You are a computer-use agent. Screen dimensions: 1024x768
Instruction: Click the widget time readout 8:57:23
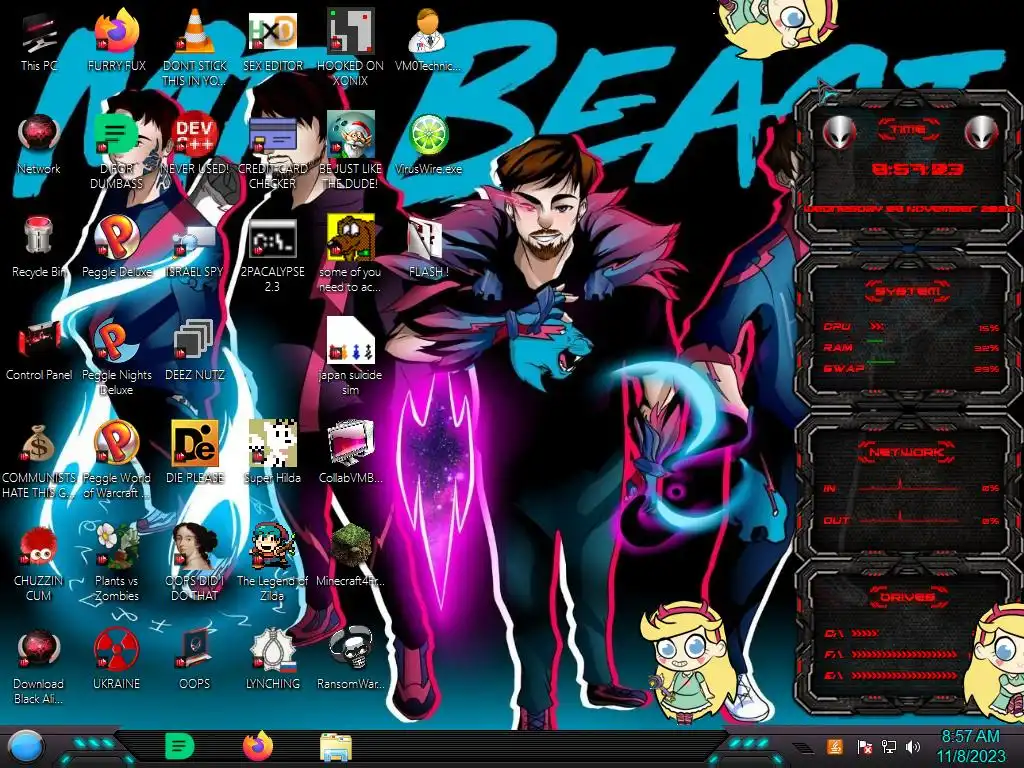coord(917,170)
